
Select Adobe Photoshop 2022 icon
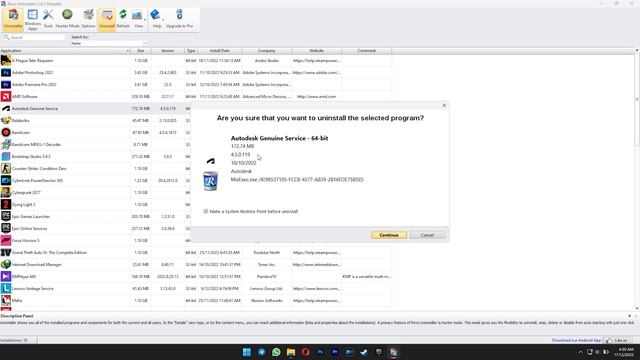tap(6, 73)
